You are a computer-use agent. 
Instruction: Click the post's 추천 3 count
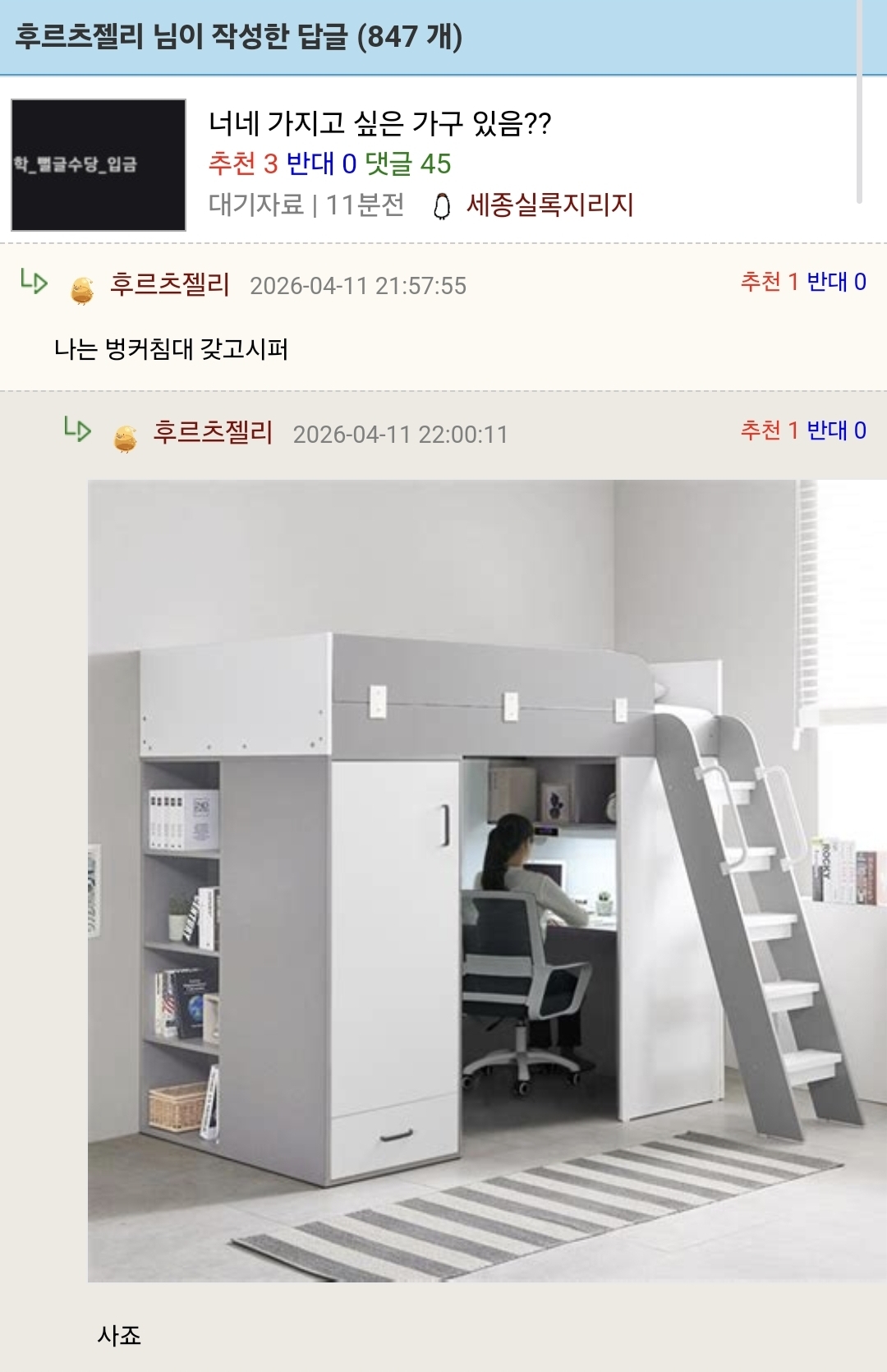(x=243, y=163)
